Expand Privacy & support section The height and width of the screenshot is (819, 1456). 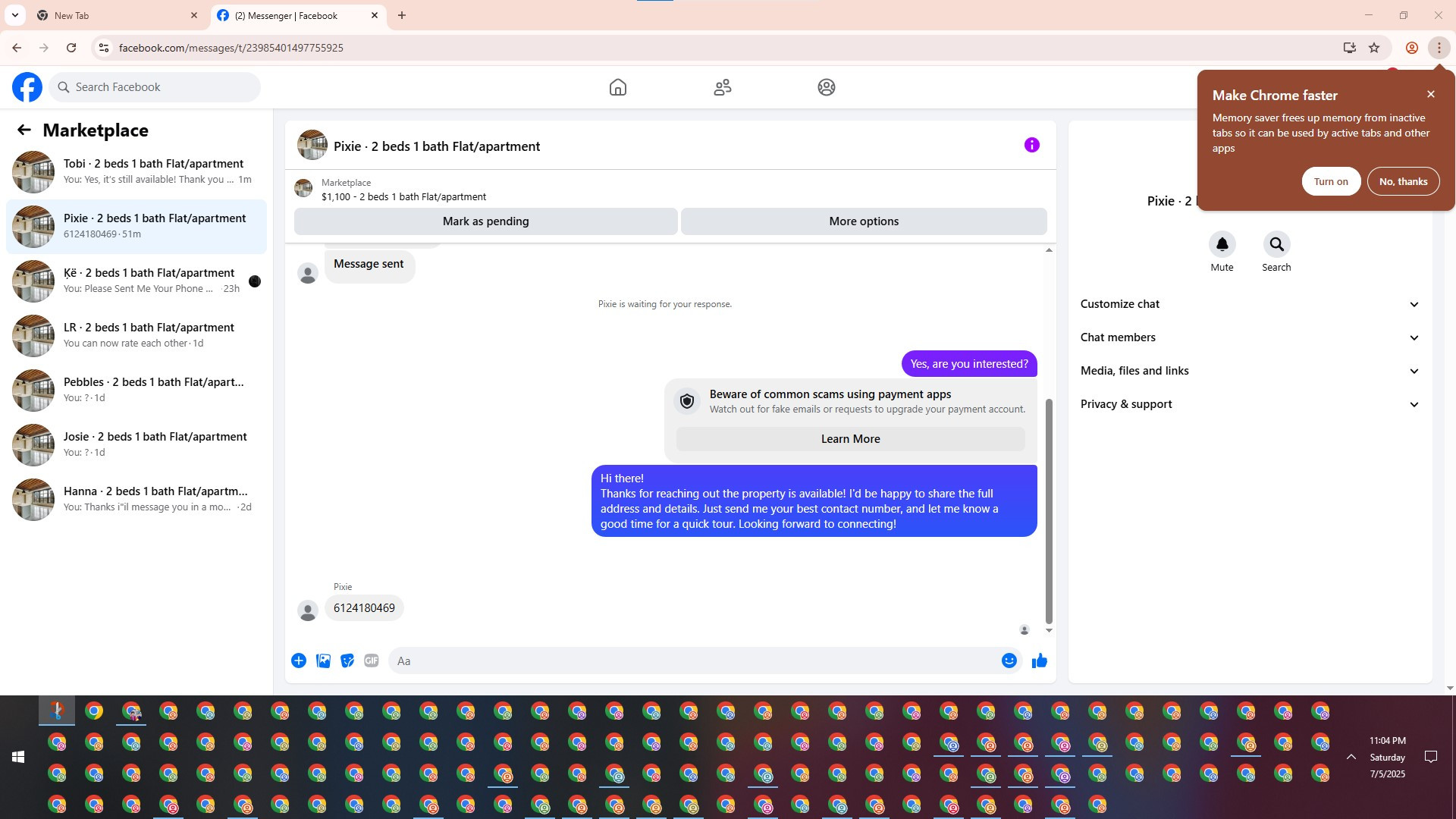pyautogui.click(x=1249, y=404)
